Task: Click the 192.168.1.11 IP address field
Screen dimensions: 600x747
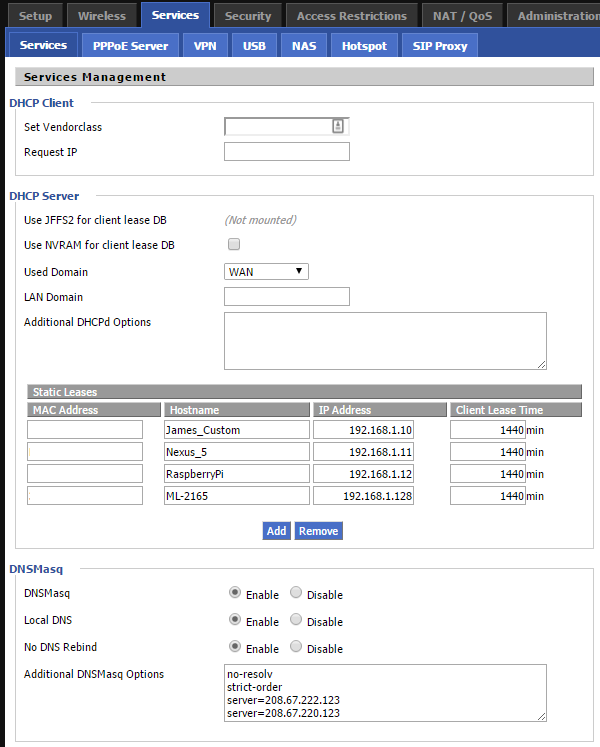Action: click(x=363, y=451)
